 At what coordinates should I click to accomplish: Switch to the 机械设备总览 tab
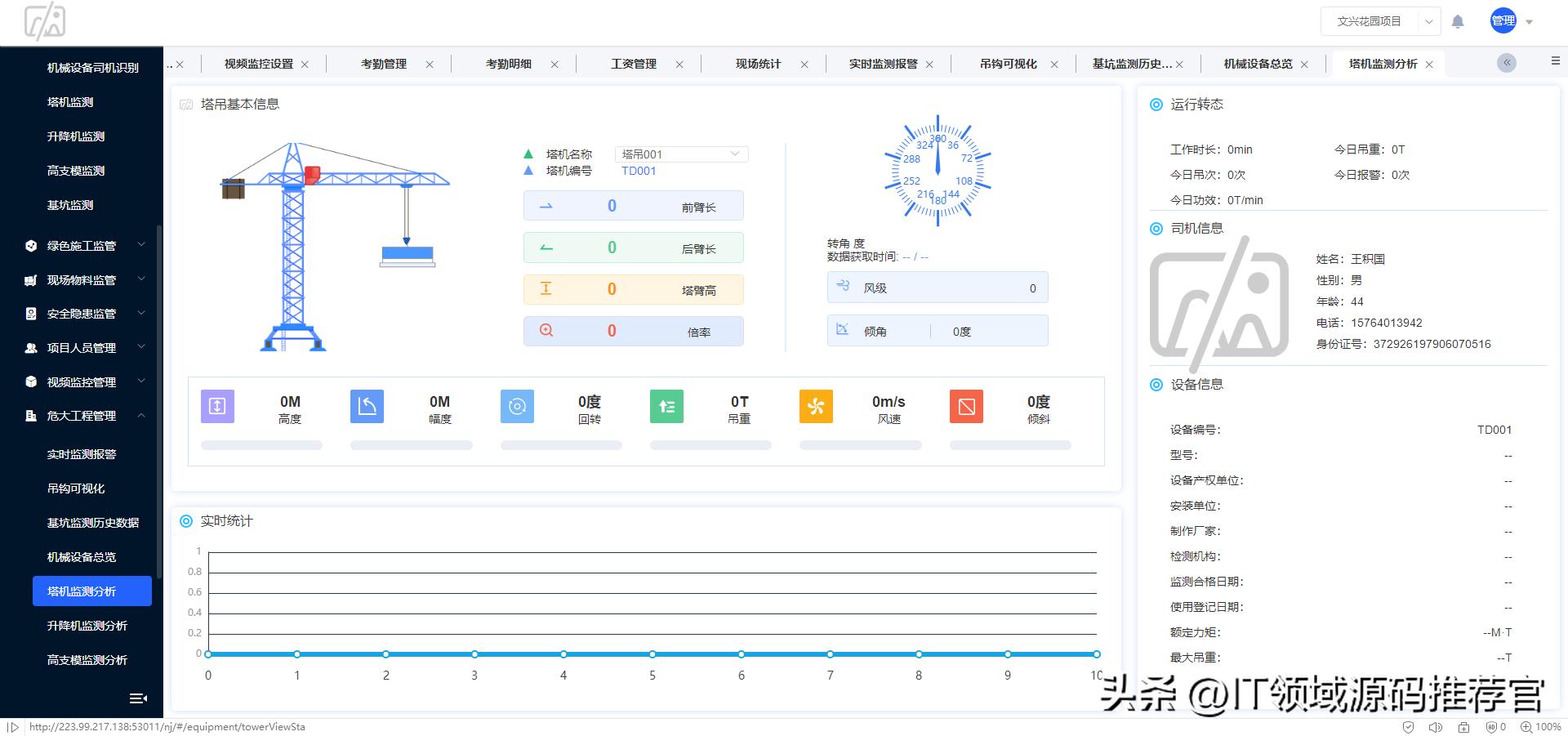click(1258, 64)
